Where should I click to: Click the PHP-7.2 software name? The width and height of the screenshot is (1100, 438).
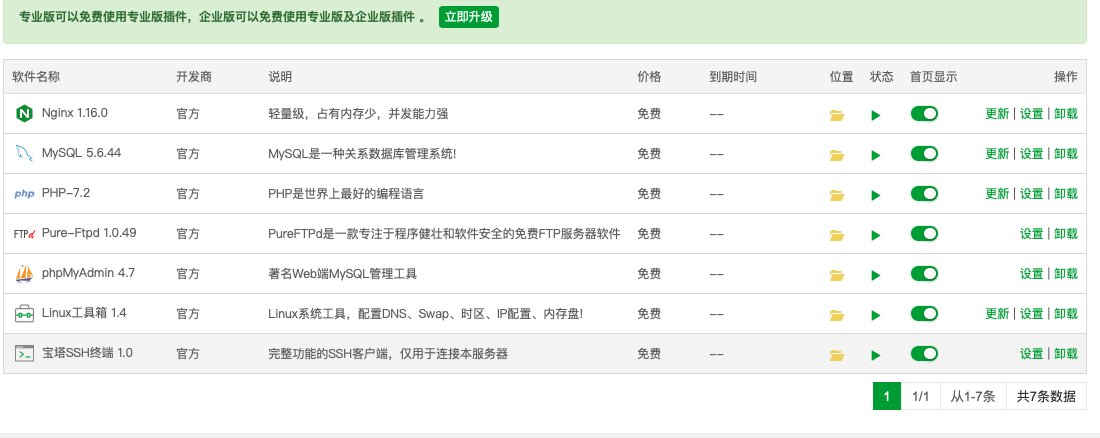[66, 192]
